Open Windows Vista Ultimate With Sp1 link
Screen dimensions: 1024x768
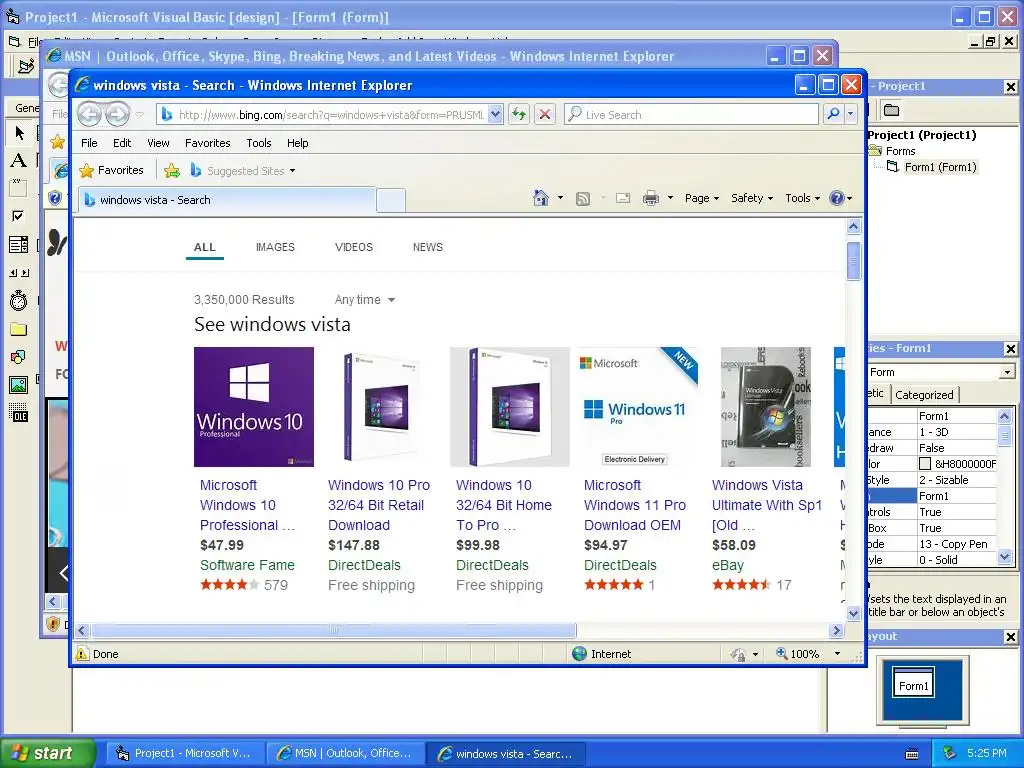(x=767, y=505)
